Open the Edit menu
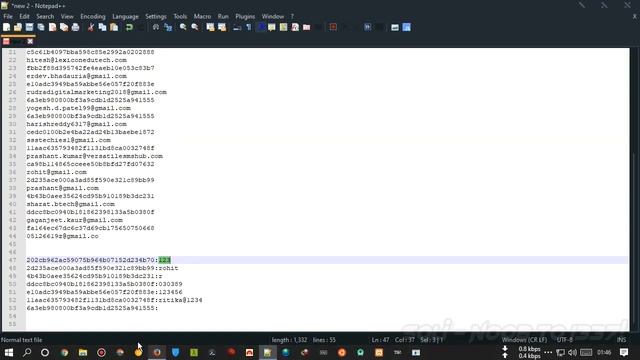Viewport: 640px width, 360px height. [x=24, y=16]
